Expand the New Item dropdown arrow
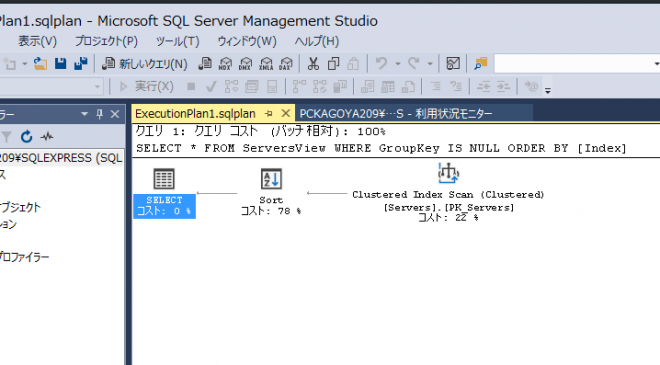The height and width of the screenshot is (365, 660). pyautogui.click(x=24, y=64)
